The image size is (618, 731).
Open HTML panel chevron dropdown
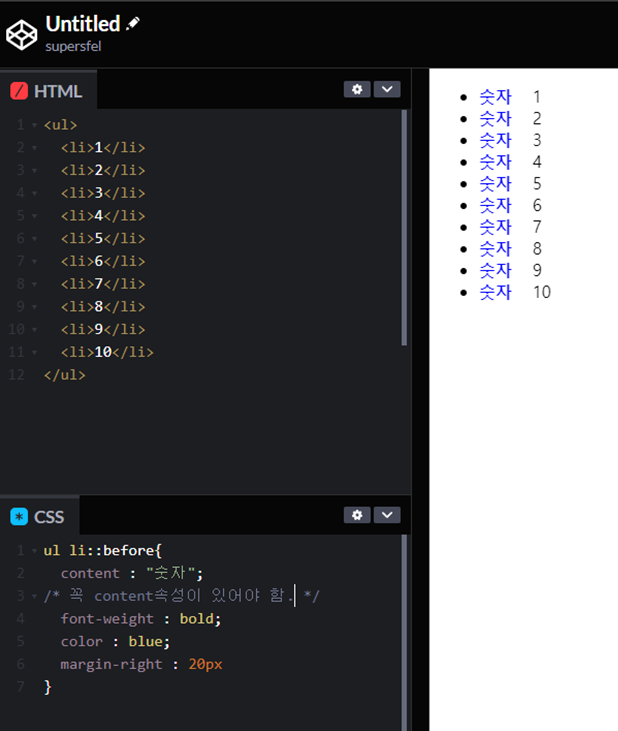point(387,90)
